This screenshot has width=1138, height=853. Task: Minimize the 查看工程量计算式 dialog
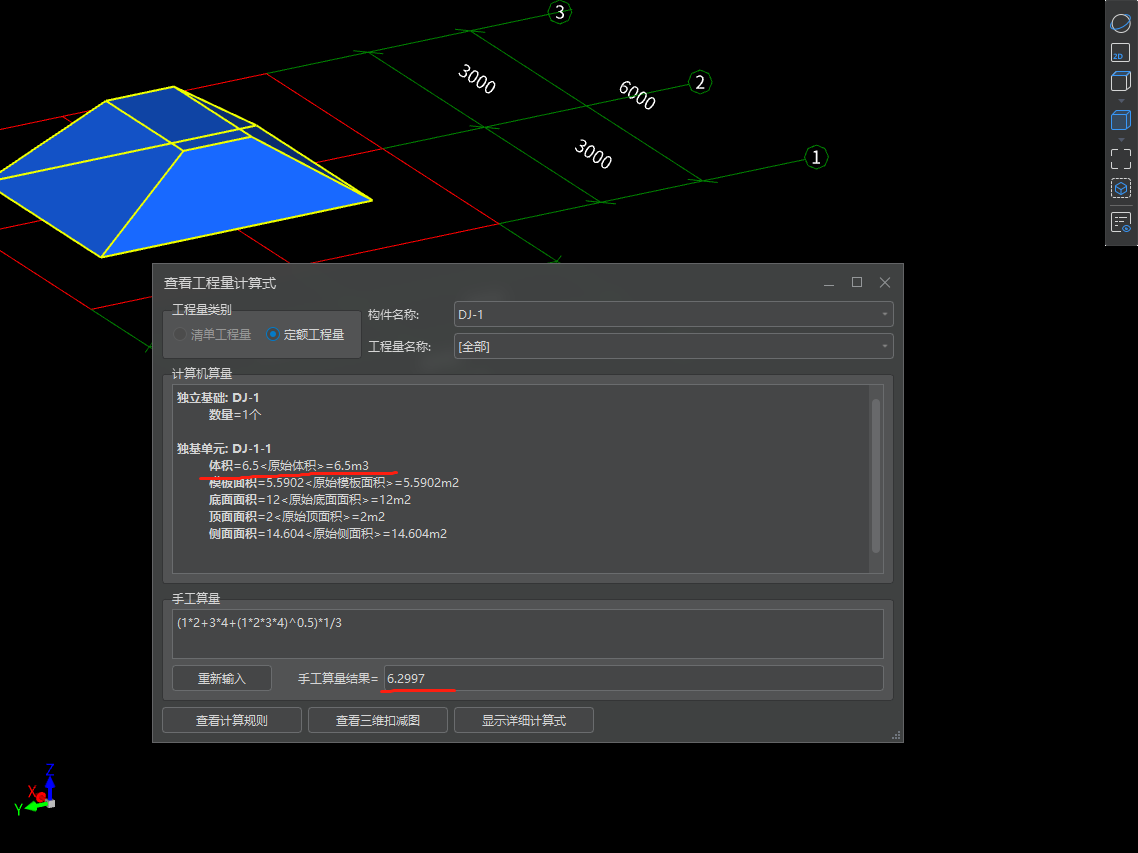tap(829, 283)
